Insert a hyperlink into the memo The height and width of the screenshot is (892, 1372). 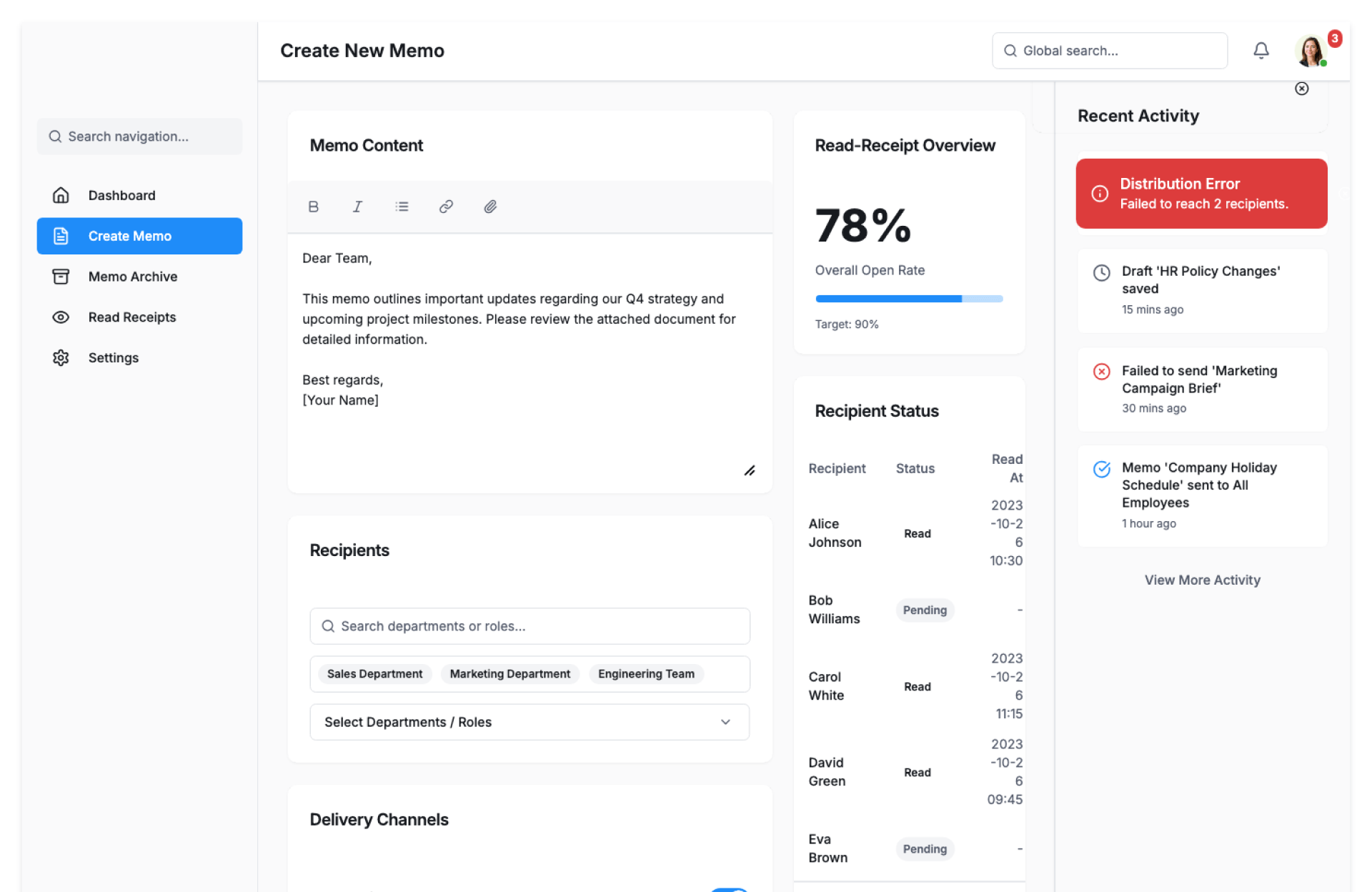(x=446, y=207)
